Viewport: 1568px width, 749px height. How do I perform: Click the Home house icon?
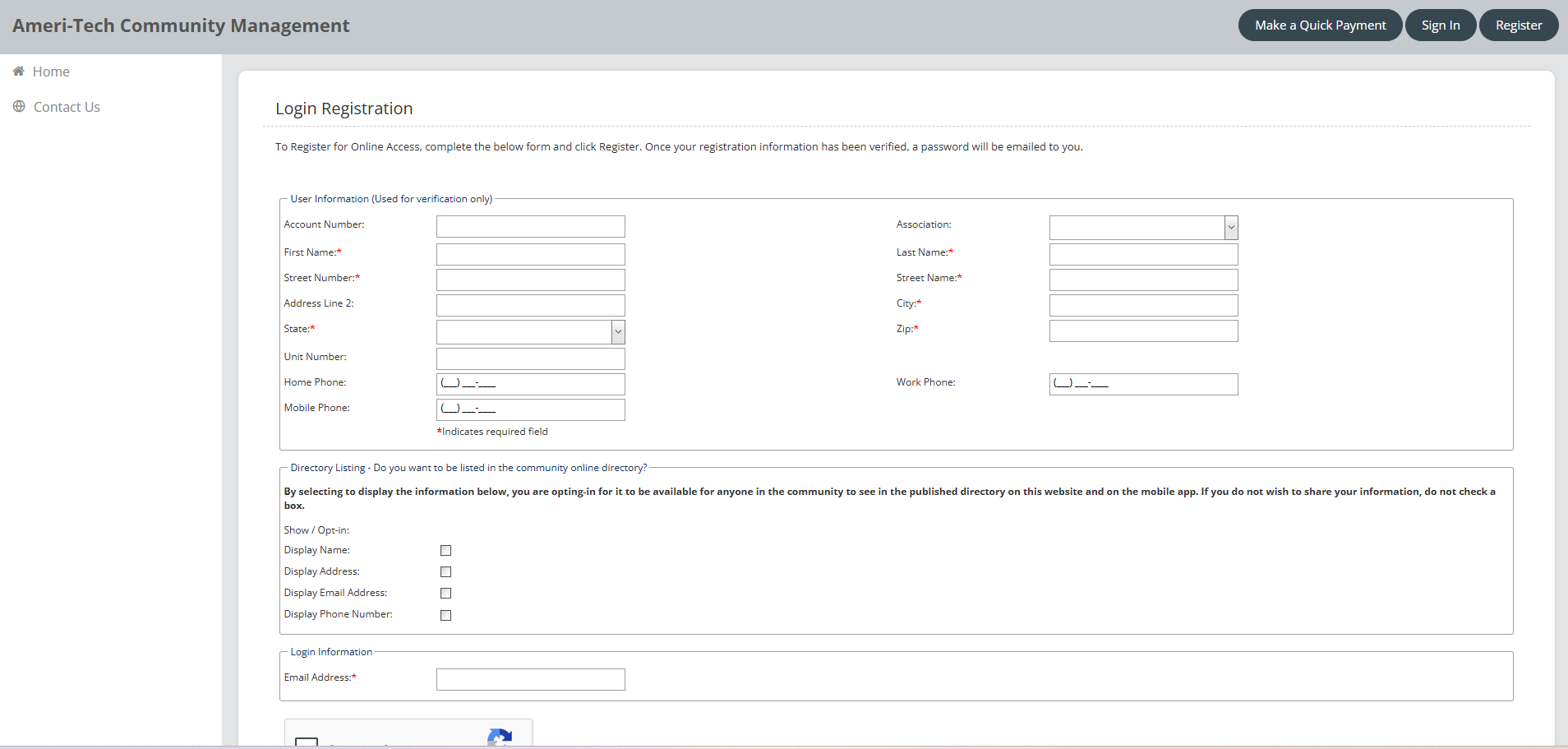[x=18, y=72]
